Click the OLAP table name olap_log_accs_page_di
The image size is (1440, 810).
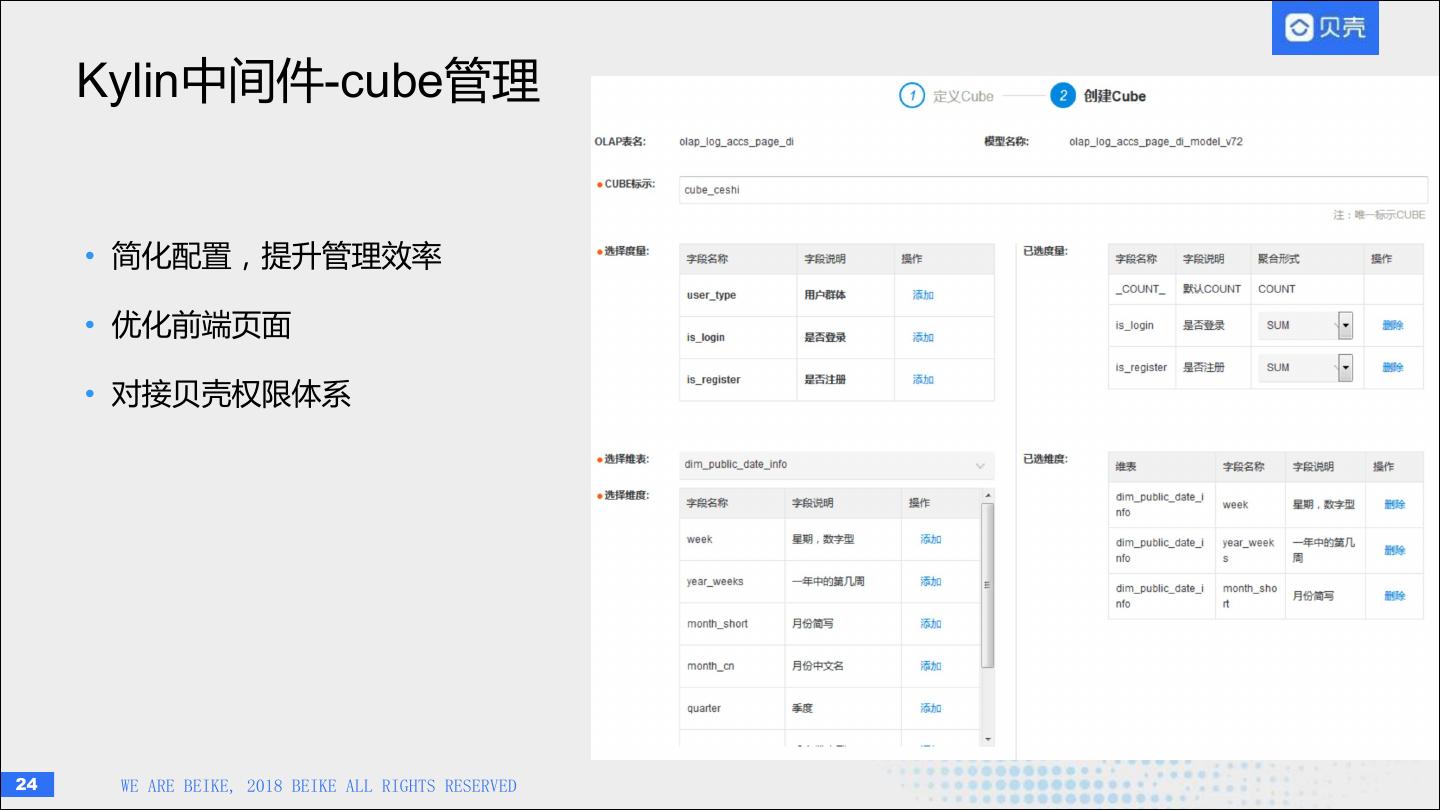pyautogui.click(x=736, y=142)
